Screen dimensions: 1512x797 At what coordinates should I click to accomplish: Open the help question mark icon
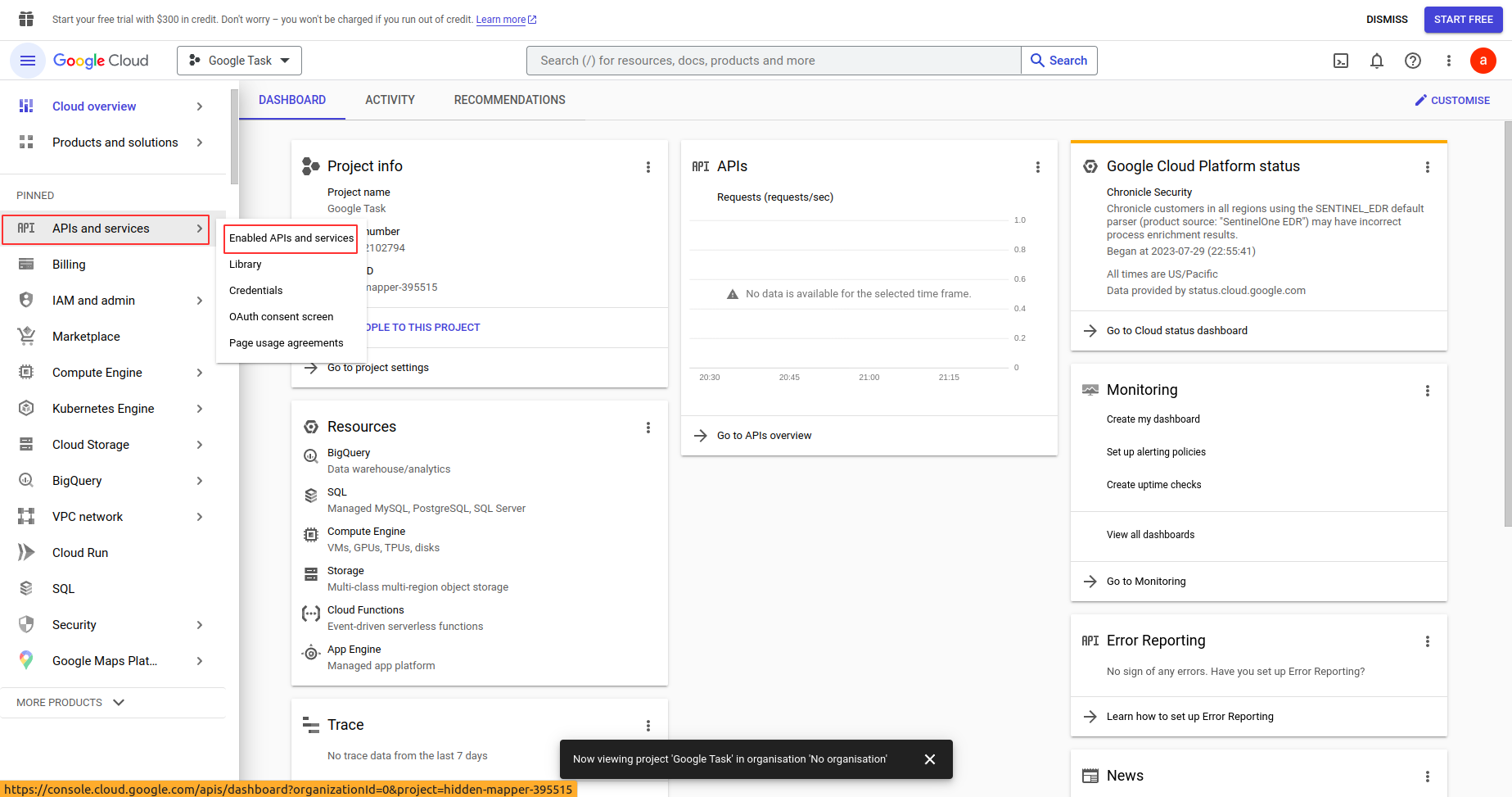tap(1413, 61)
